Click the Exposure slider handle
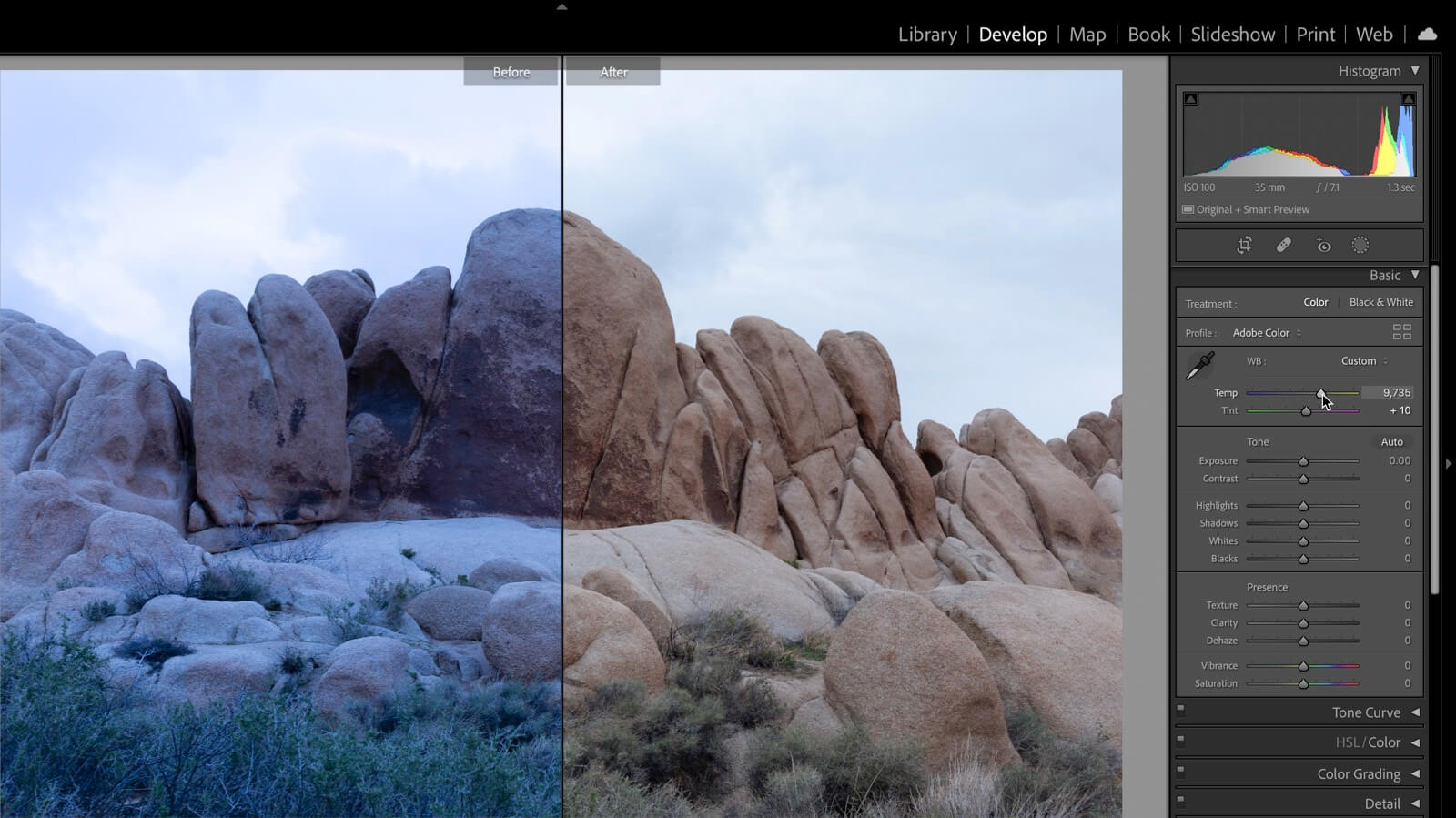The height and width of the screenshot is (818, 1456). (1303, 462)
